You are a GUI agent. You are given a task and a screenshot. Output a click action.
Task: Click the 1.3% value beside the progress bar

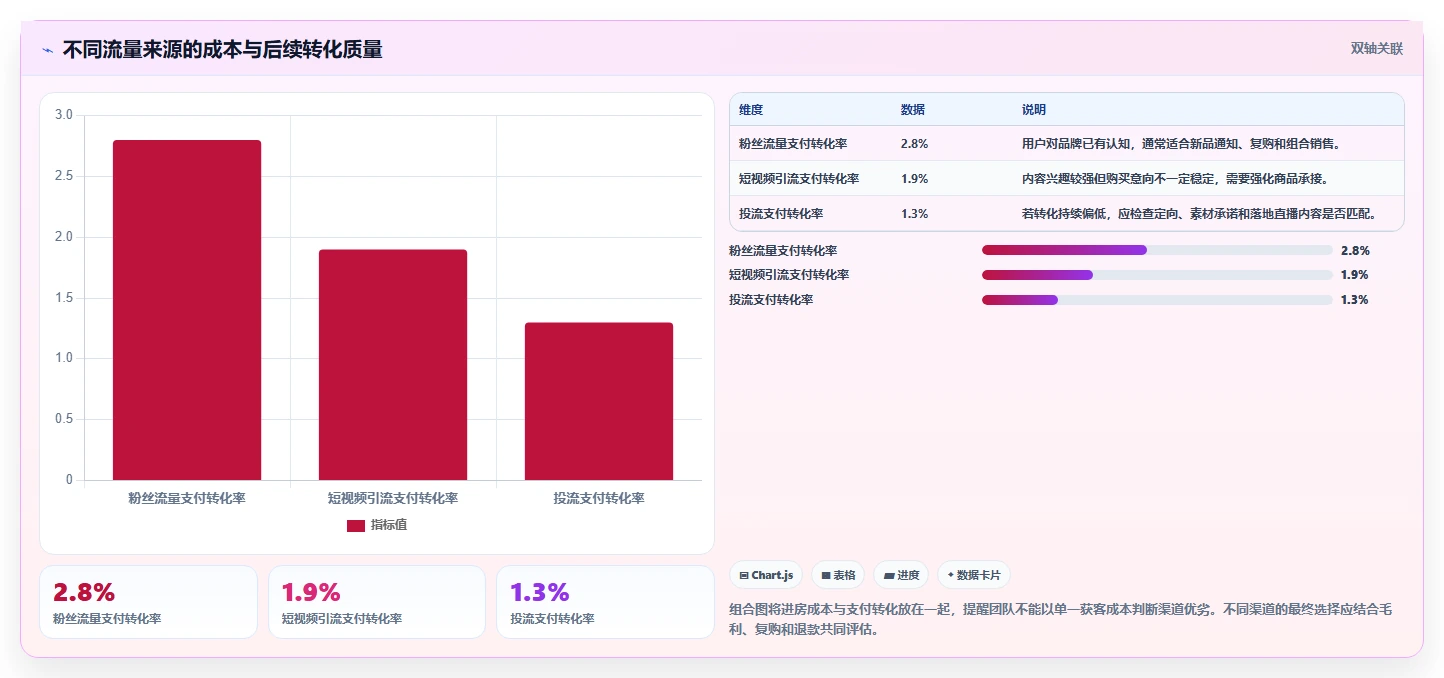(x=1355, y=300)
